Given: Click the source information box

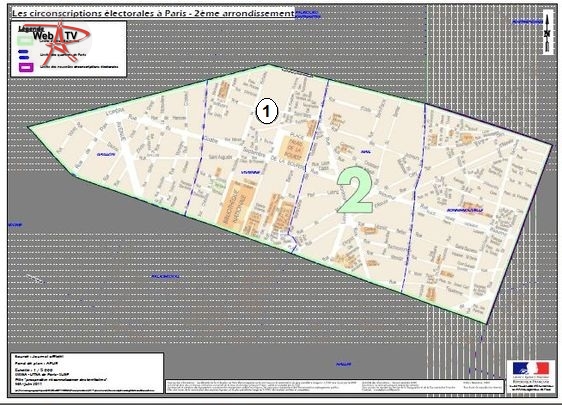Looking at the screenshot, I should (x=87, y=373).
